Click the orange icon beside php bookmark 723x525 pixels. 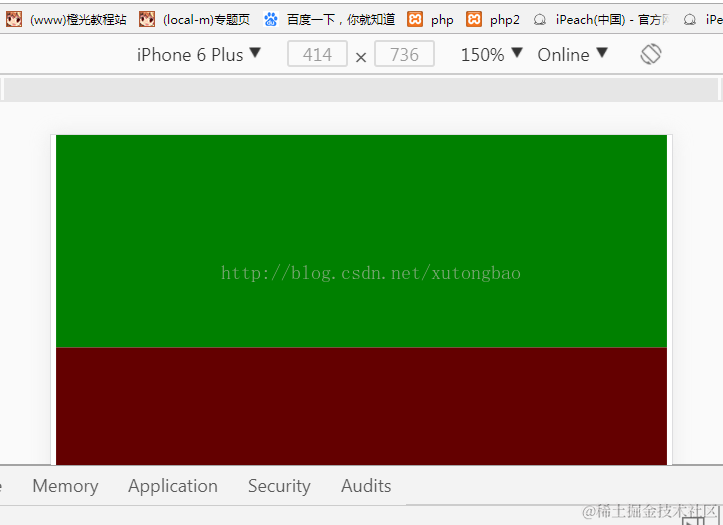[415, 19]
